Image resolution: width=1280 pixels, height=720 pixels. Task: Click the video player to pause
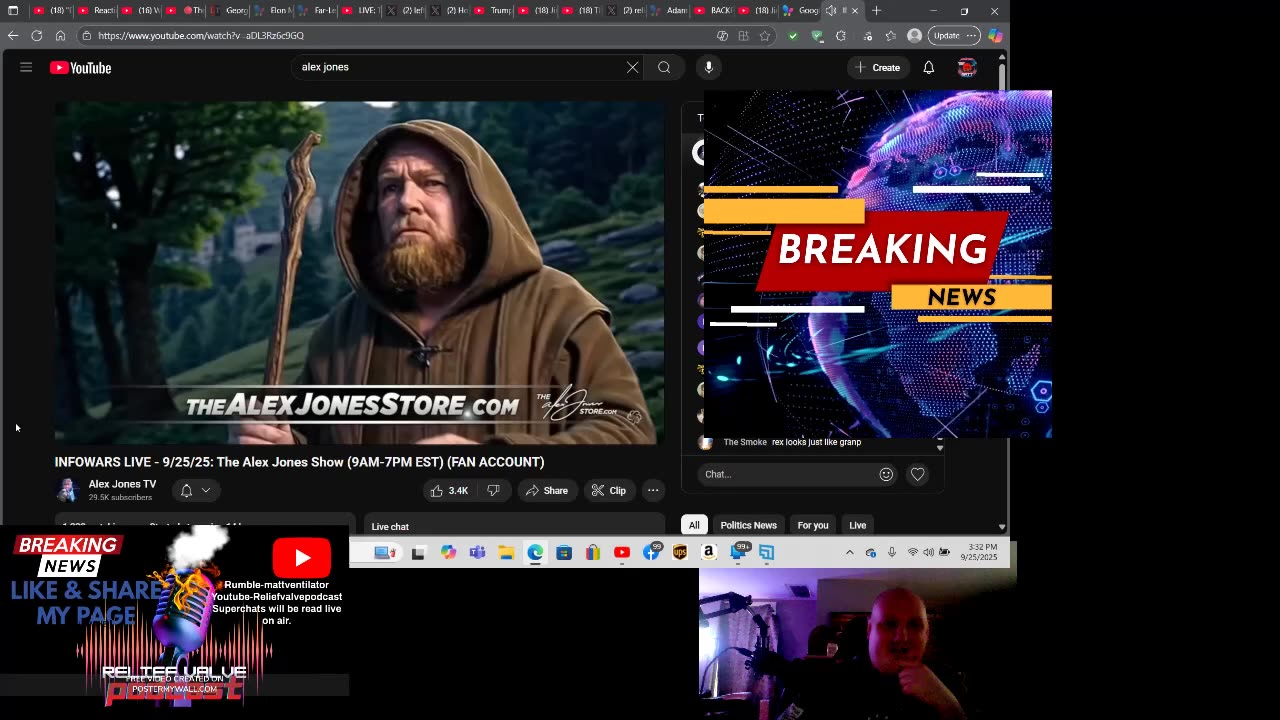360,272
